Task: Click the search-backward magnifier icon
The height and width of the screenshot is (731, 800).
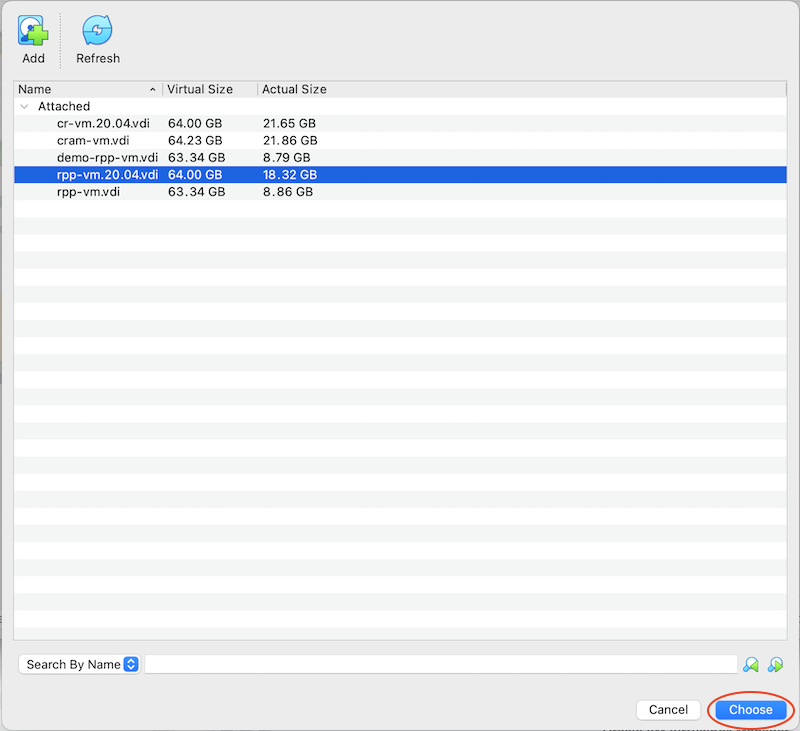Action: [x=752, y=663]
